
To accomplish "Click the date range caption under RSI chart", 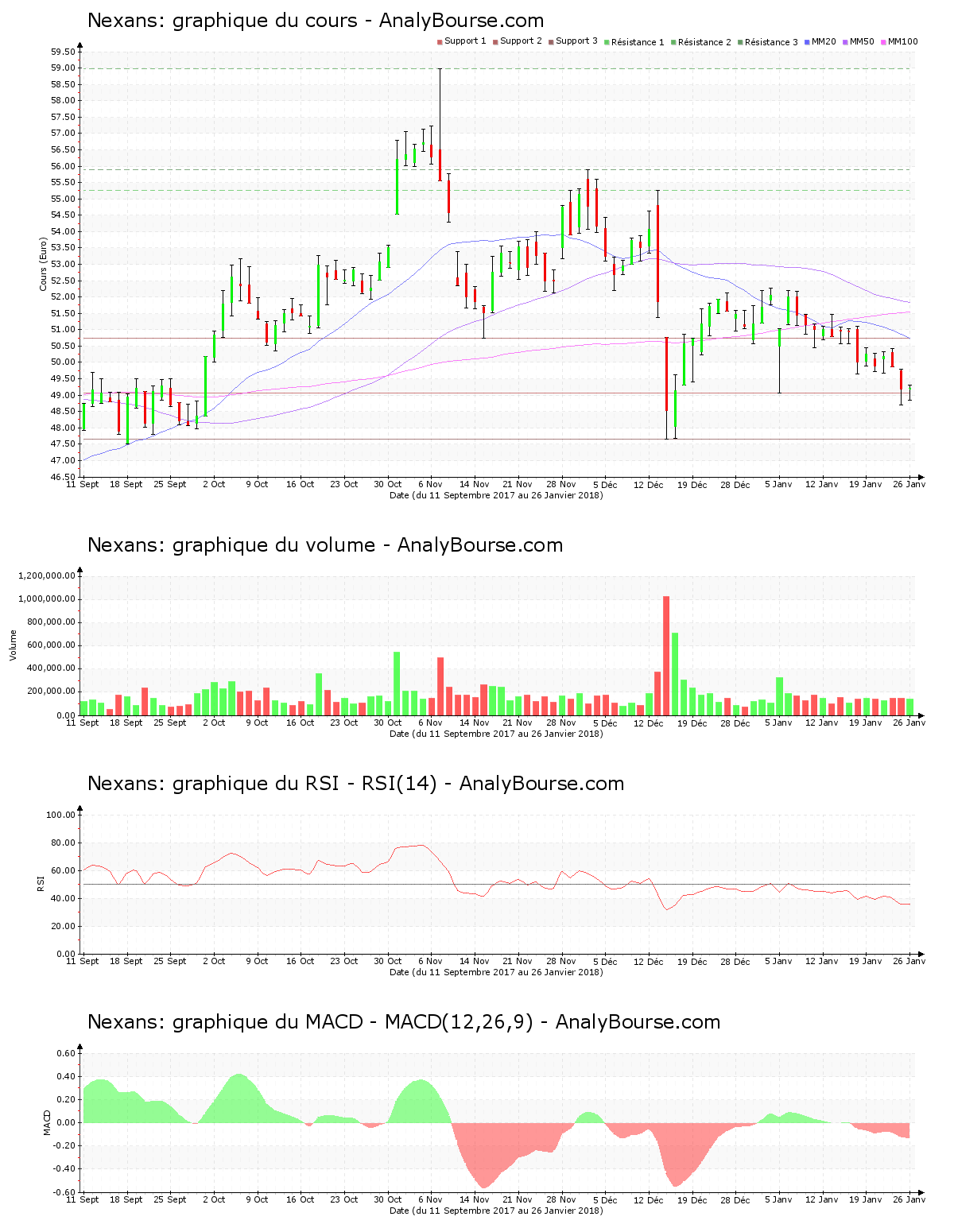I will click(x=496, y=972).
